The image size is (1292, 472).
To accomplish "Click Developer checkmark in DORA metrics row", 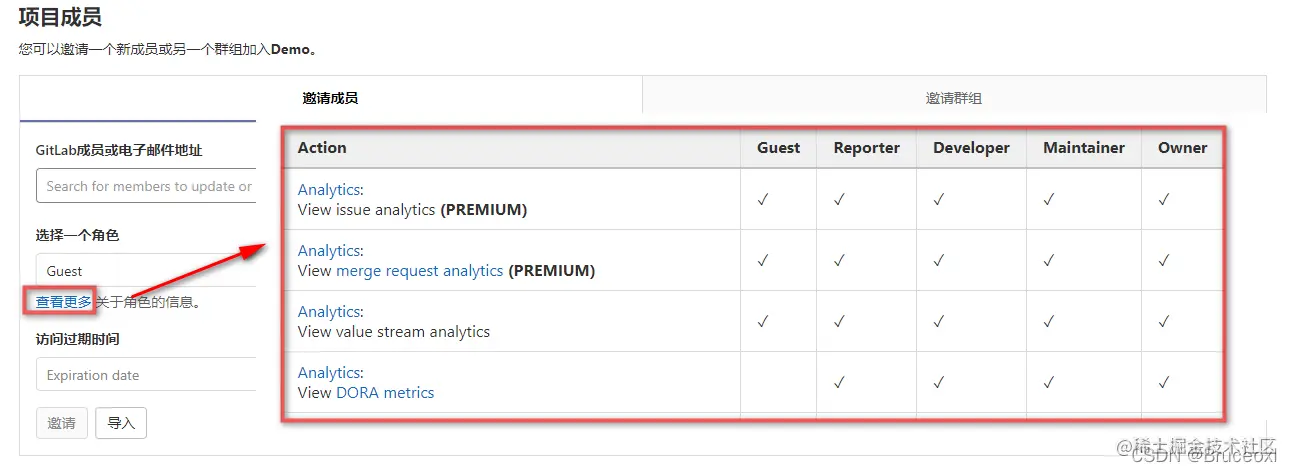I will (939, 382).
